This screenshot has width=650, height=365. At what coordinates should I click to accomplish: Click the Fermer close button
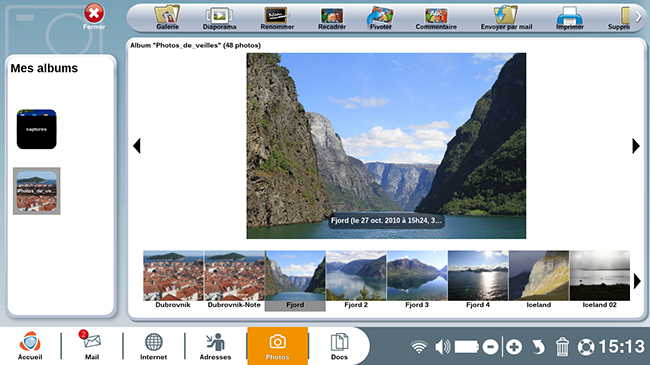[94, 17]
